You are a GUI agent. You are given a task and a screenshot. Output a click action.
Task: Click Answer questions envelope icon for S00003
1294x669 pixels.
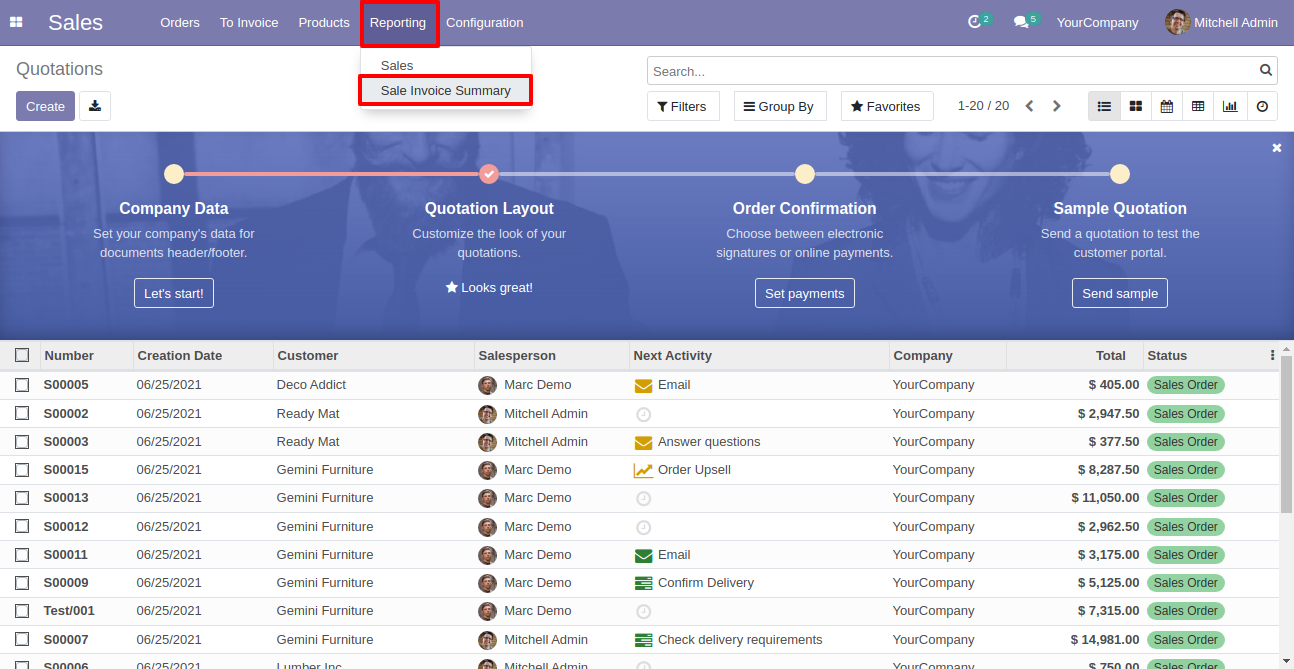pos(643,442)
